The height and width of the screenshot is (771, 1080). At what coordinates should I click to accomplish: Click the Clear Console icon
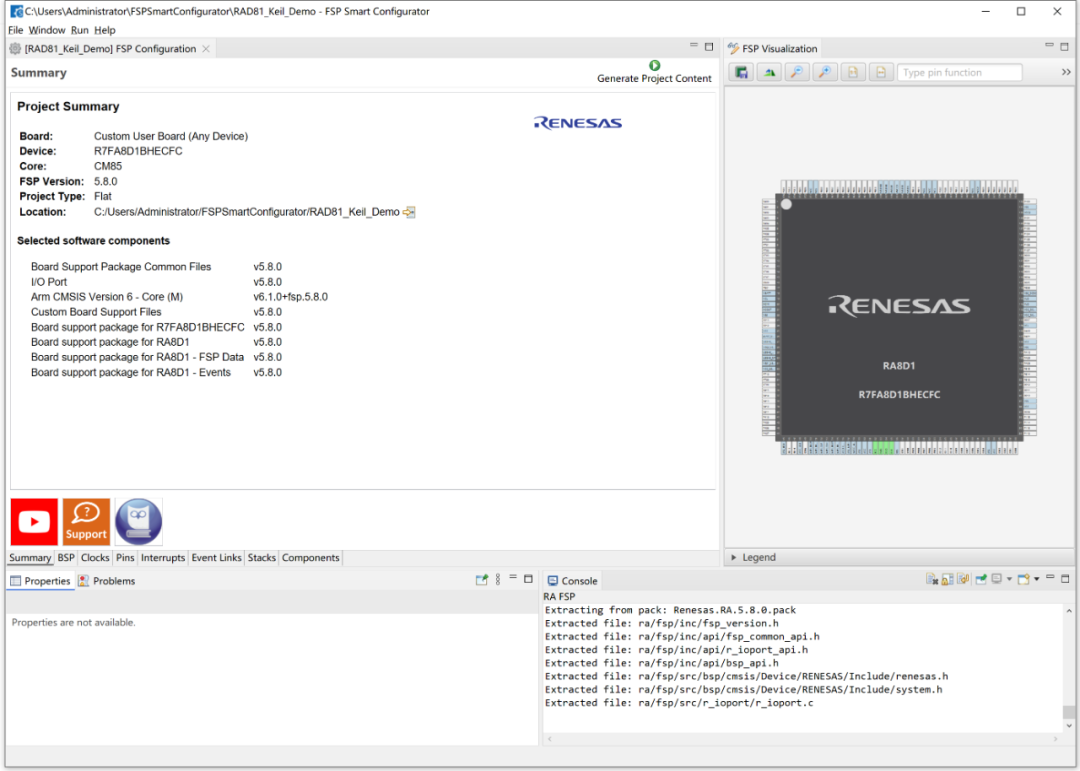[932, 579]
